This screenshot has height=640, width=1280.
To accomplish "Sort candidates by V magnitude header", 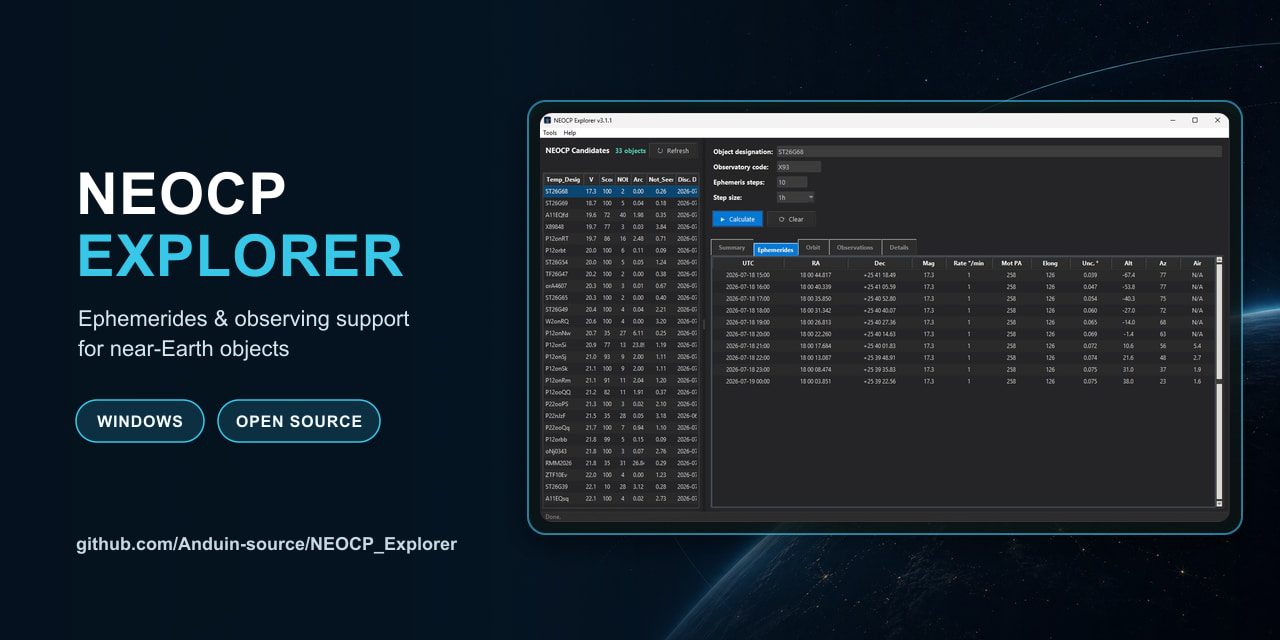I will (x=591, y=180).
